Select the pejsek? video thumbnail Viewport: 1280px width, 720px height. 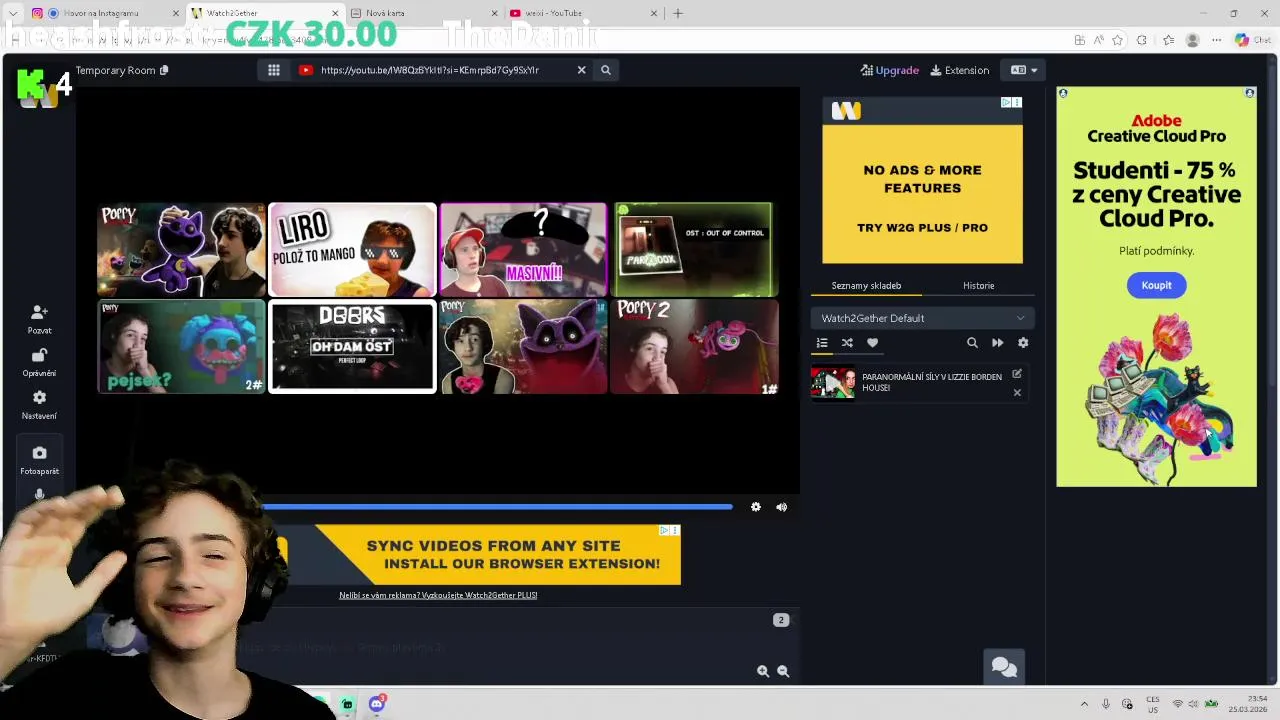pyautogui.click(x=181, y=346)
